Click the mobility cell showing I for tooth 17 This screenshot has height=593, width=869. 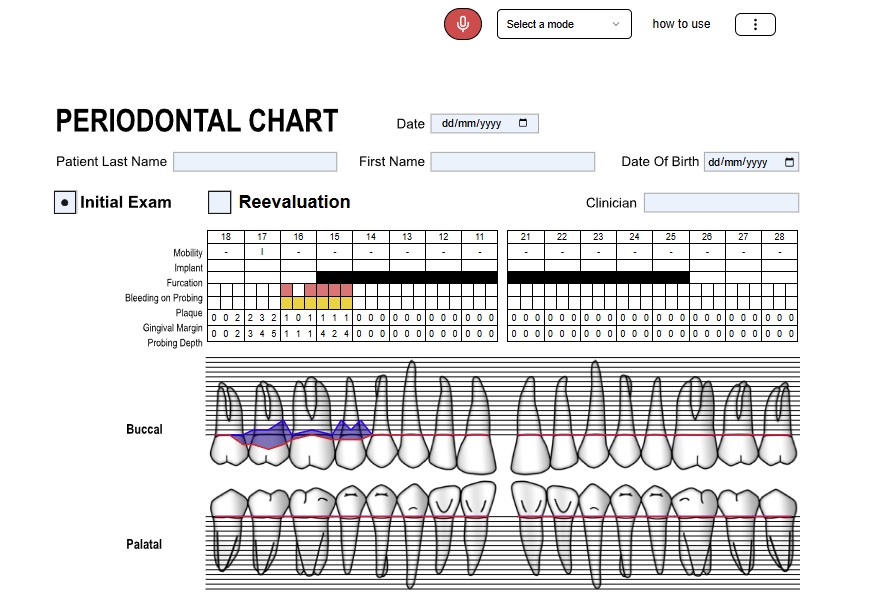pos(262,252)
